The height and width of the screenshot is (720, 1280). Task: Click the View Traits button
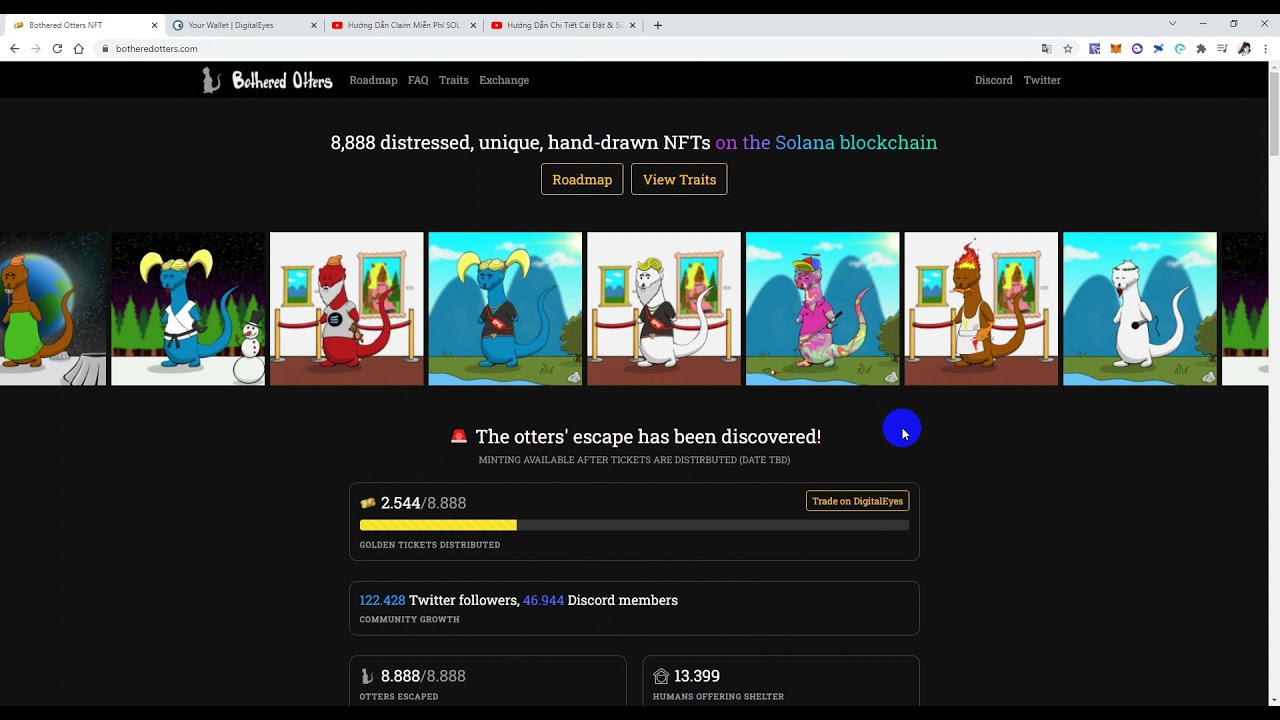[x=679, y=179]
